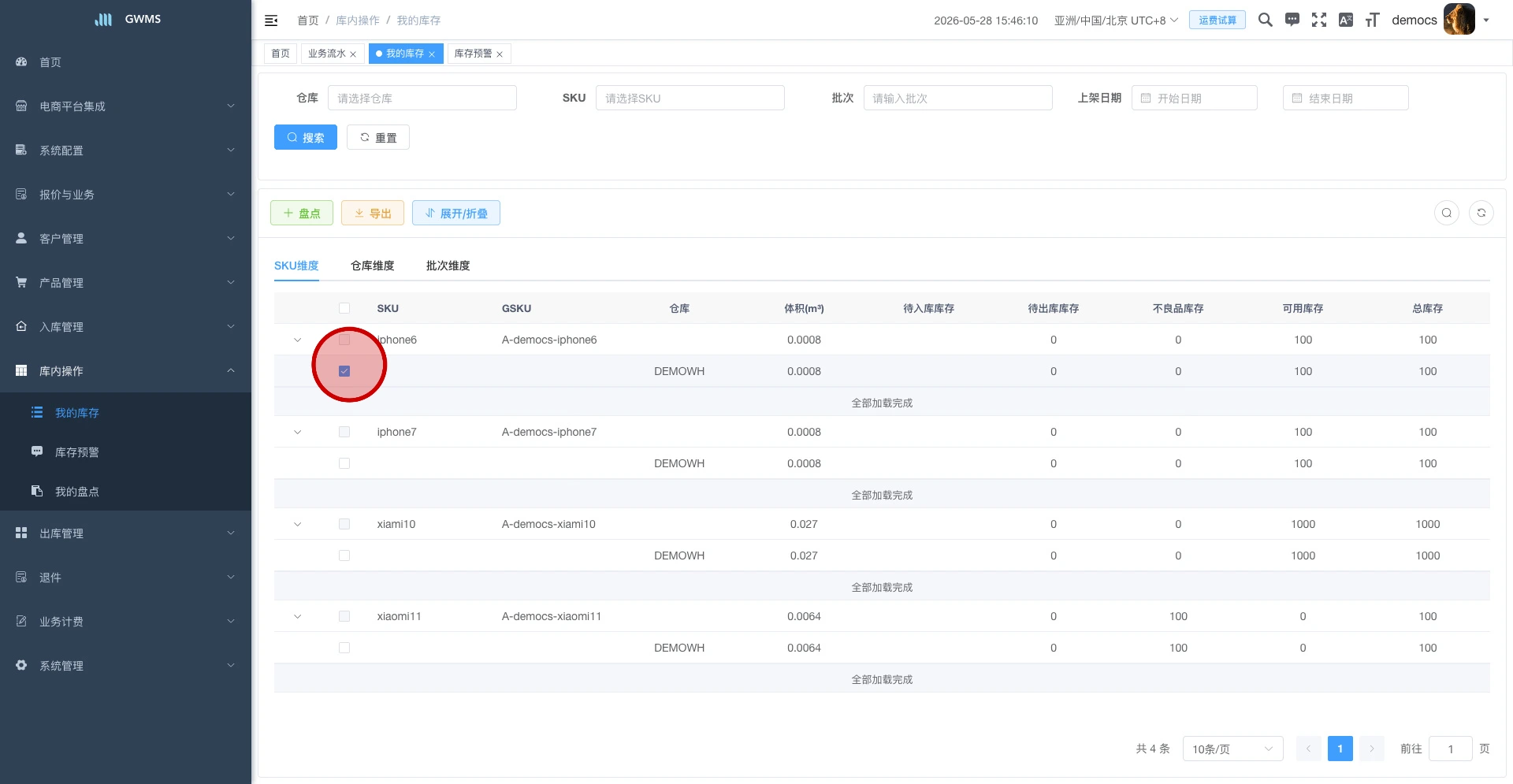This screenshot has height=784, width=1513.
Task: Click the 搜索 search button
Action: 306,137
